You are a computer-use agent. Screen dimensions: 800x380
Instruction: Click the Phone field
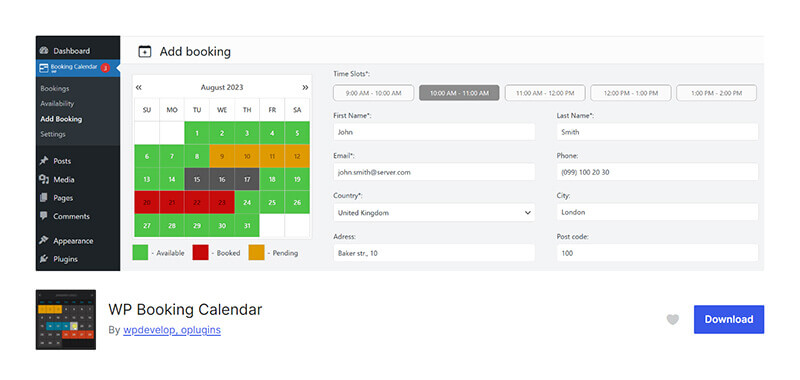[657, 172]
